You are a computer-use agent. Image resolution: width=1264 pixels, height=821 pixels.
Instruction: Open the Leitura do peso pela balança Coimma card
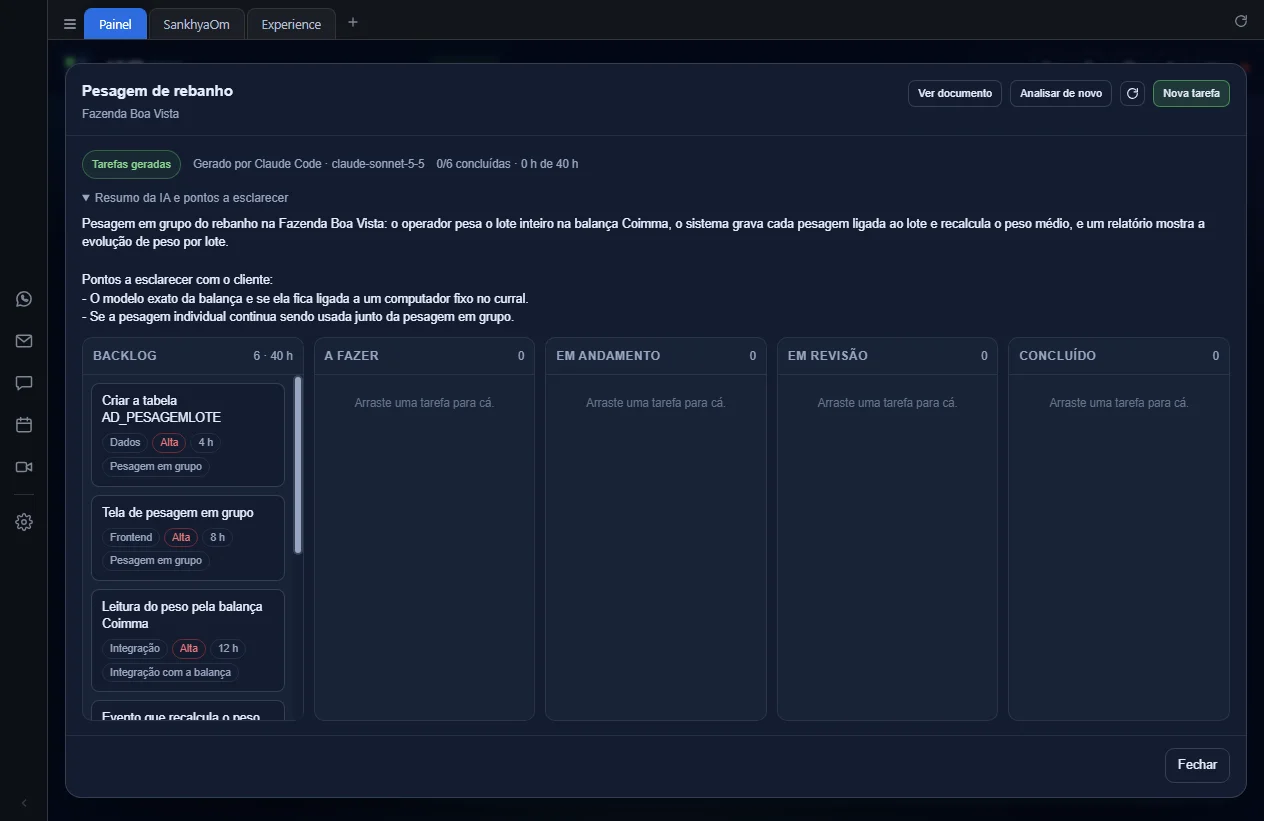188,641
